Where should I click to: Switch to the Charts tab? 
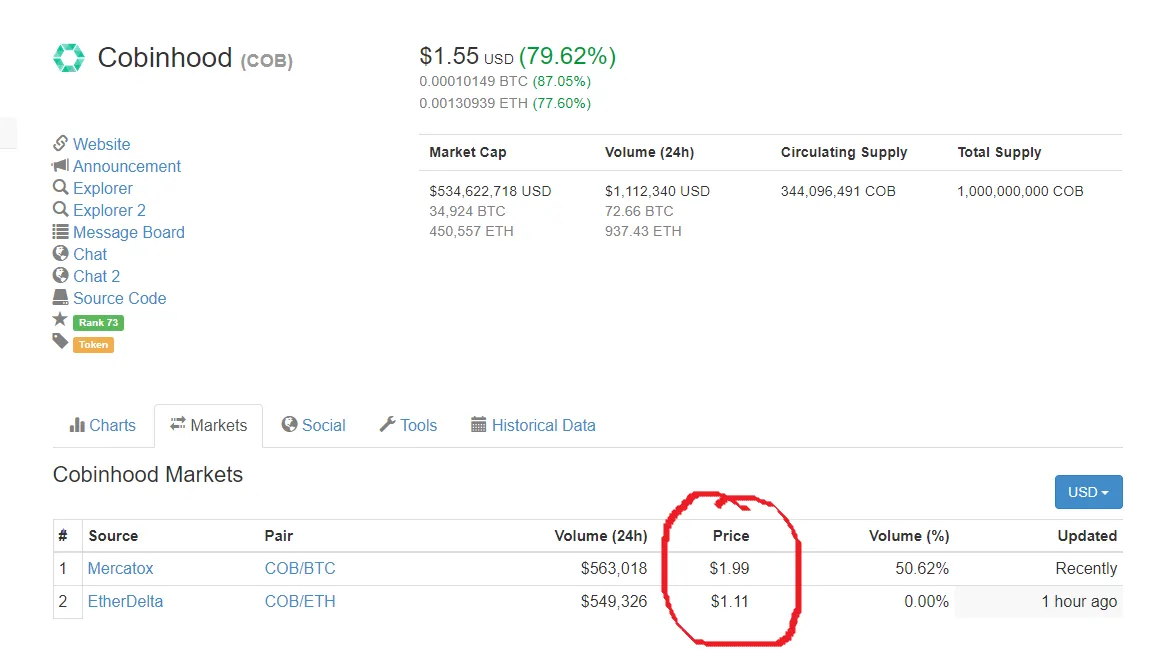click(x=103, y=425)
